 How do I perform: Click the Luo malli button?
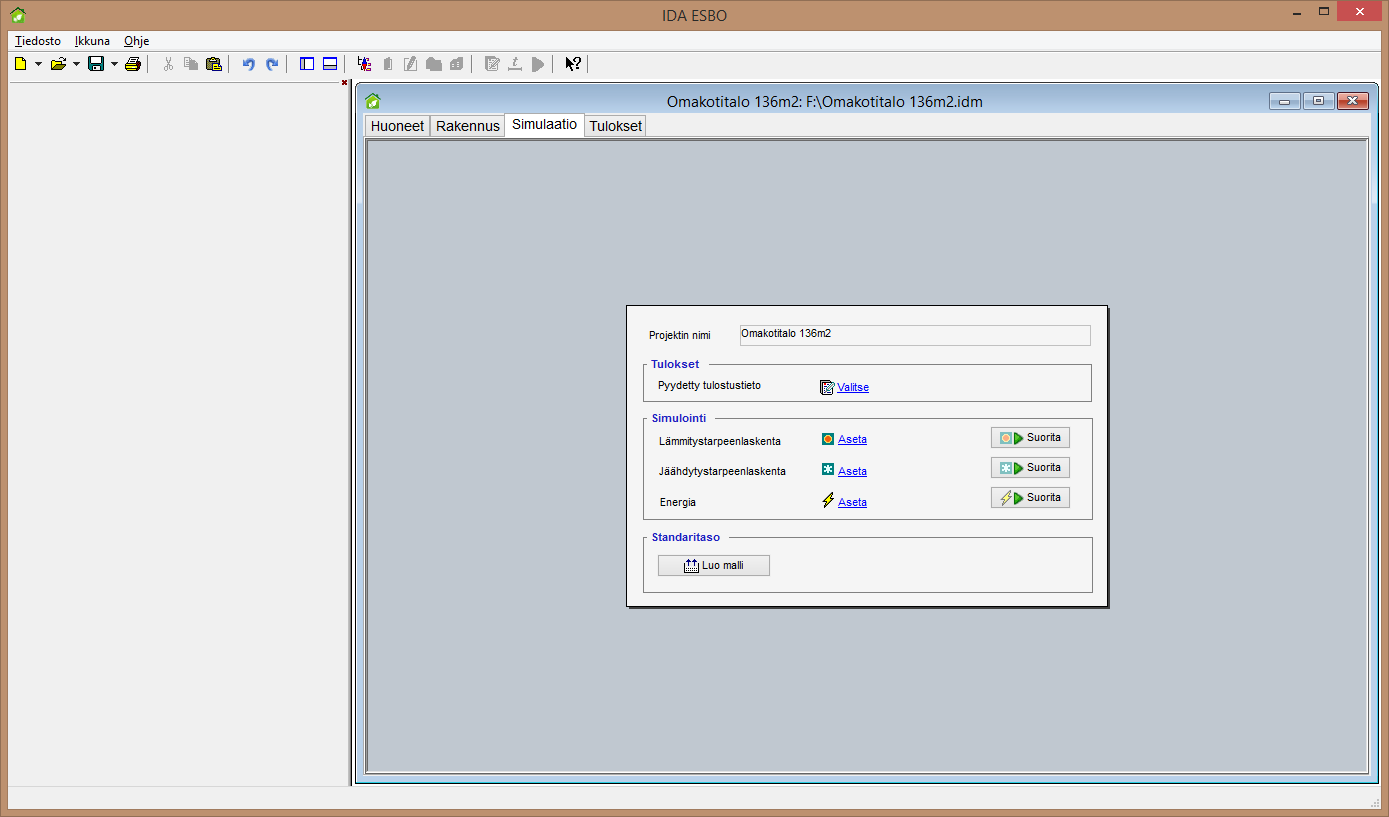[714, 566]
